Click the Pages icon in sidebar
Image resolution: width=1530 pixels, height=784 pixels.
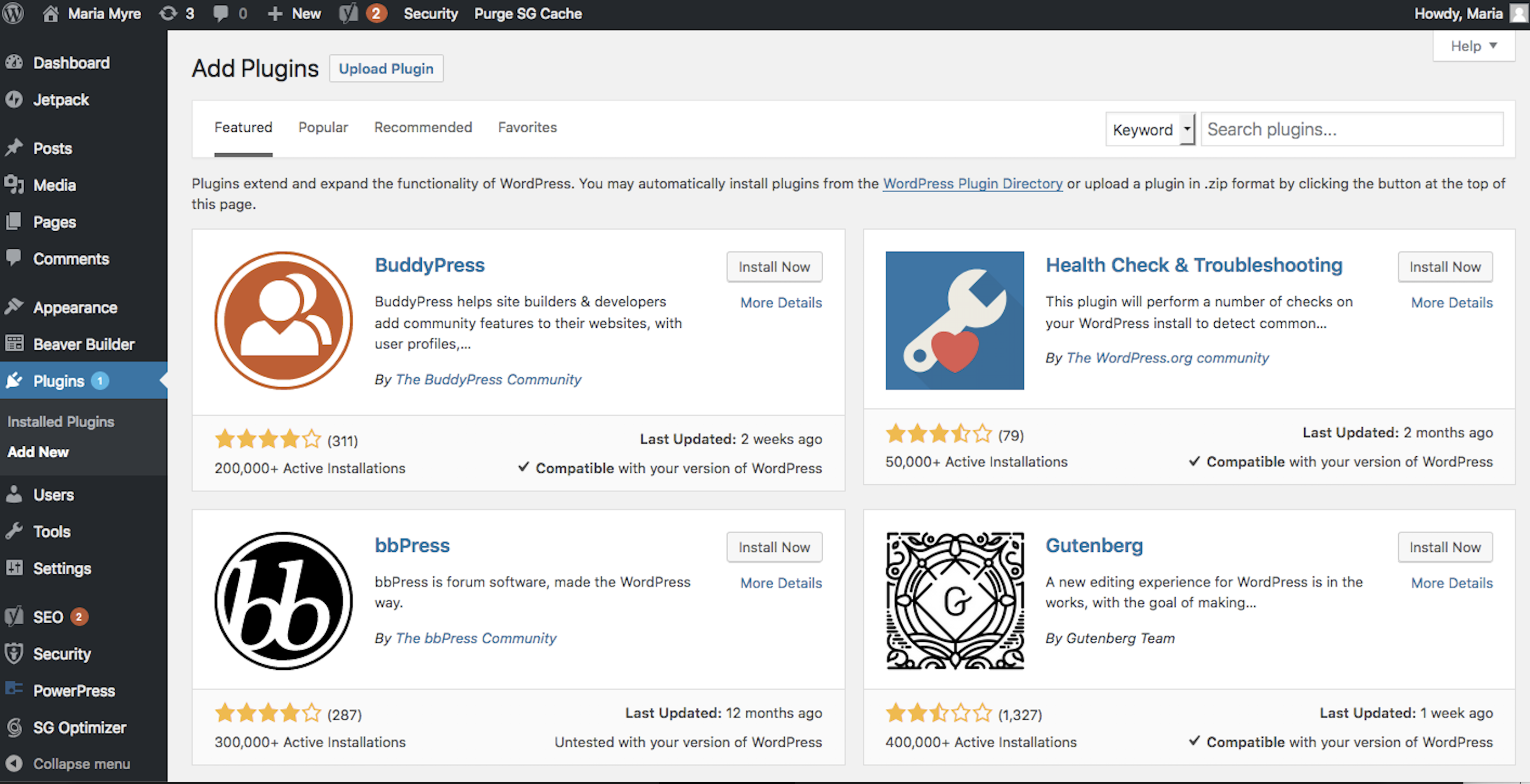pos(14,222)
